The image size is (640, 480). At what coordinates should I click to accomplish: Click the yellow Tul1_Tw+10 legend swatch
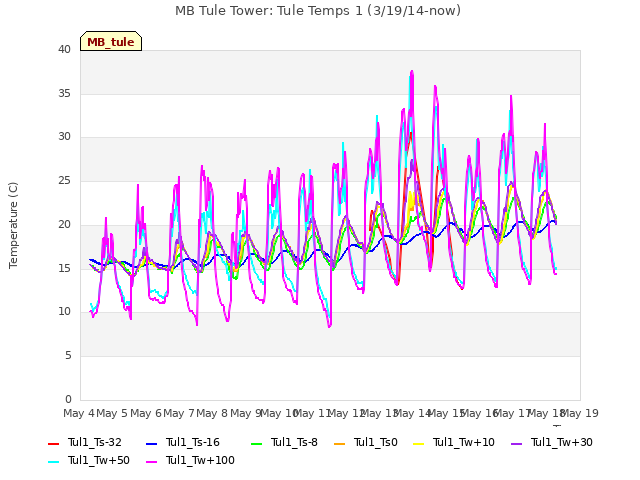418,443
